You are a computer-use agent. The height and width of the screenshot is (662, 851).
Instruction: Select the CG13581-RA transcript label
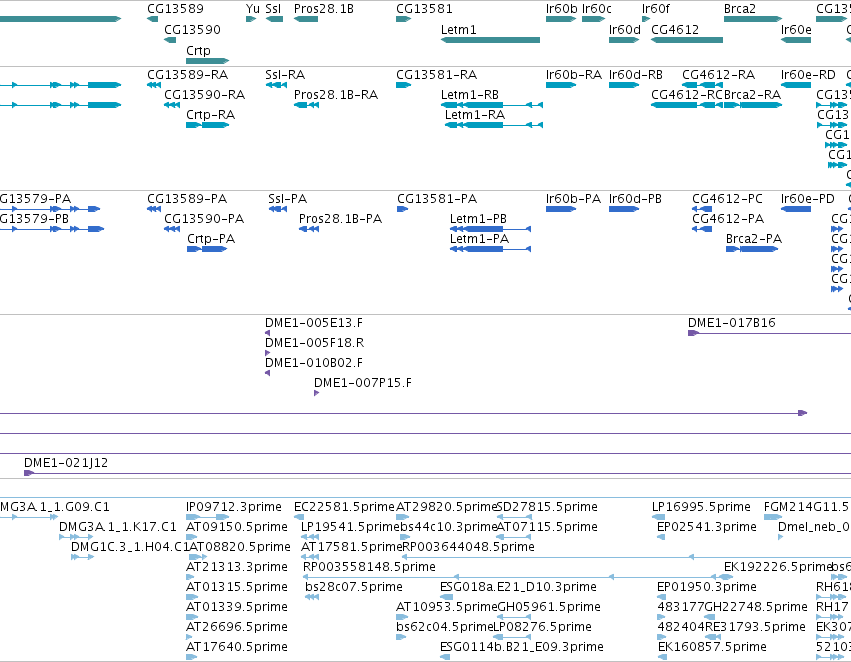pyautogui.click(x=436, y=75)
